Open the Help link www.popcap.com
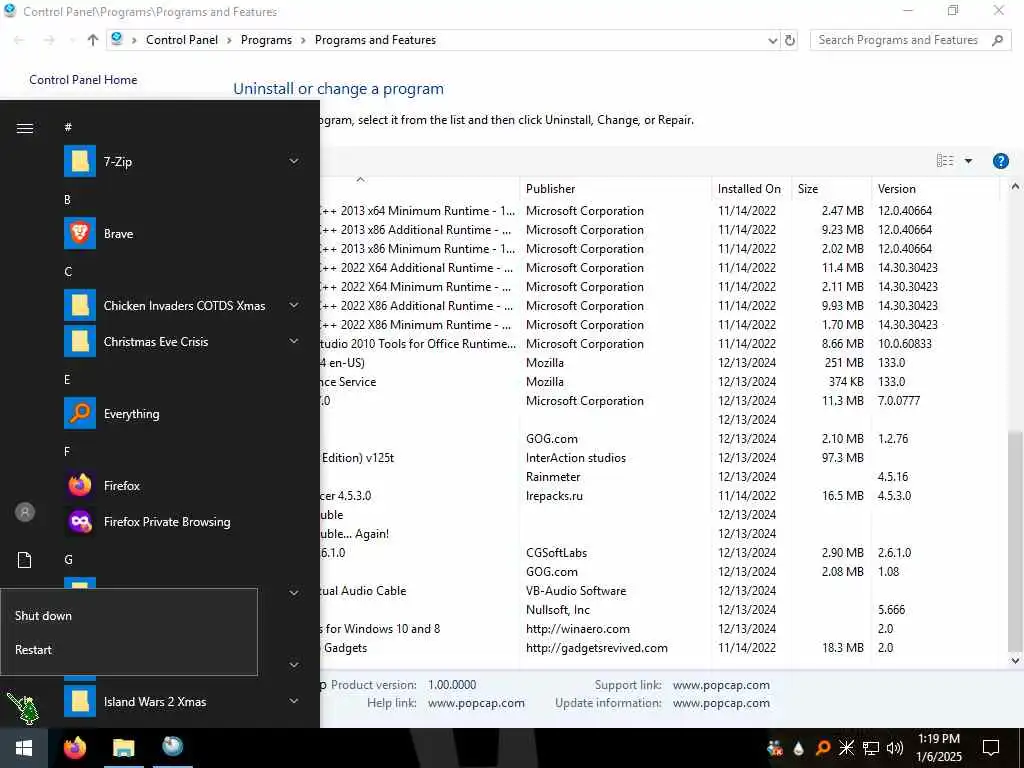 pos(476,703)
